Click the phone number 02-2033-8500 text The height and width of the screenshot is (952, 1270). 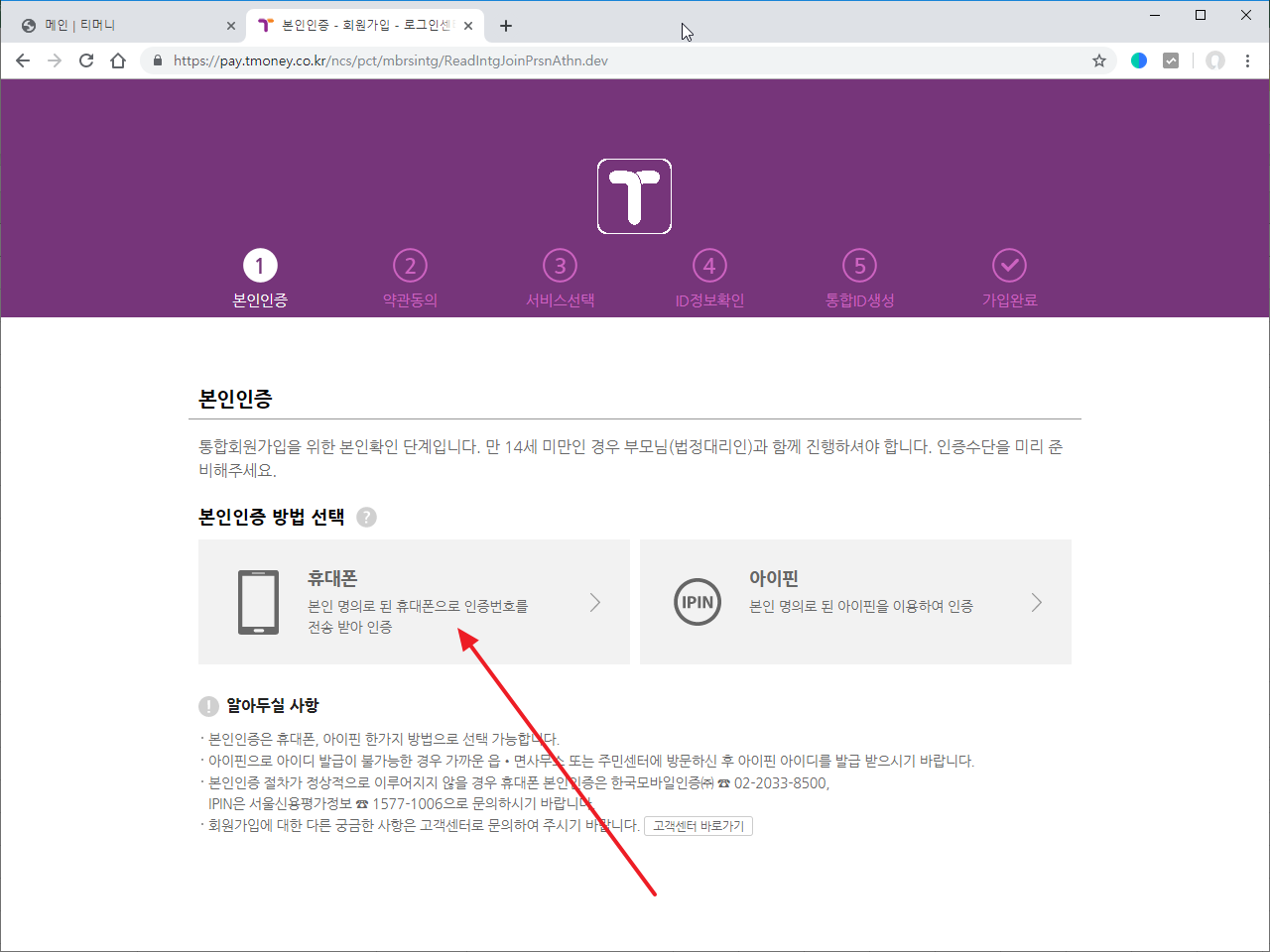click(780, 783)
